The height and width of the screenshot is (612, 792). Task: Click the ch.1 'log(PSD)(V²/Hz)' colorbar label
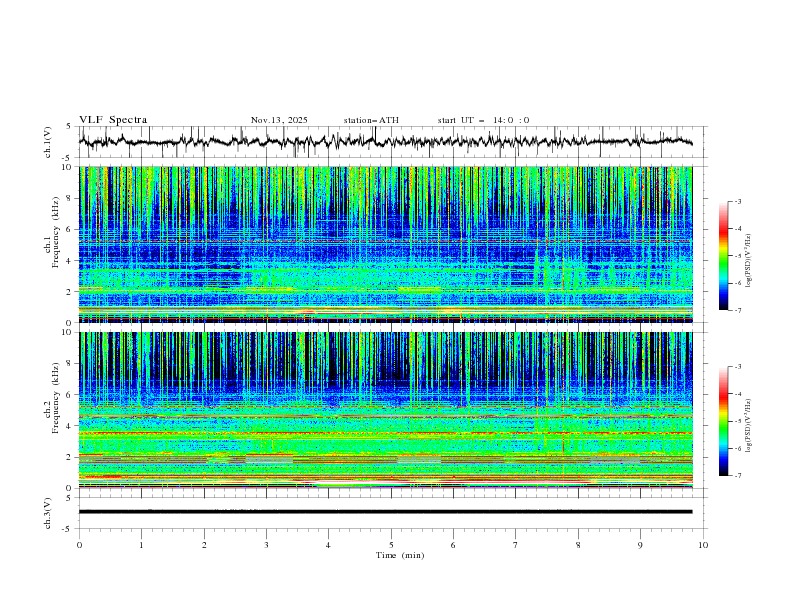[x=748, y=261]
